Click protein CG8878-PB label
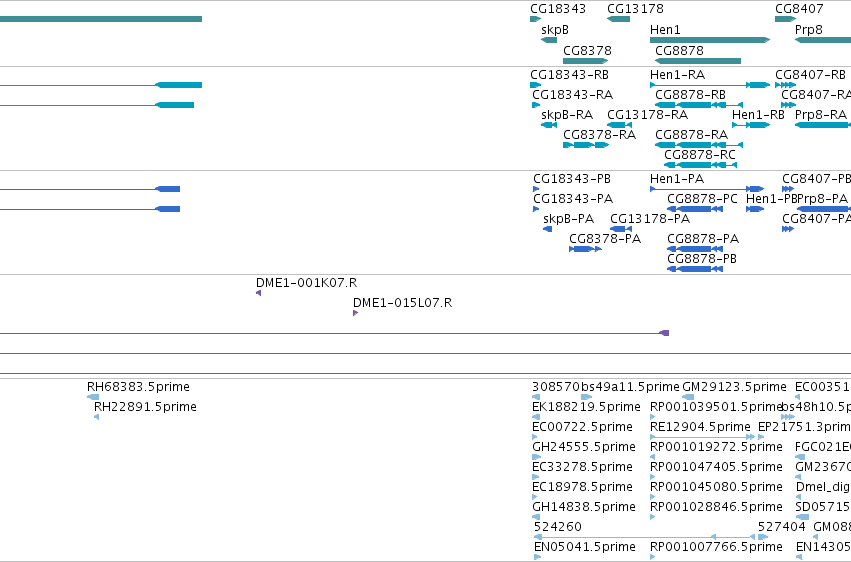This screenshot has height=562, width=851. point(702,259)
